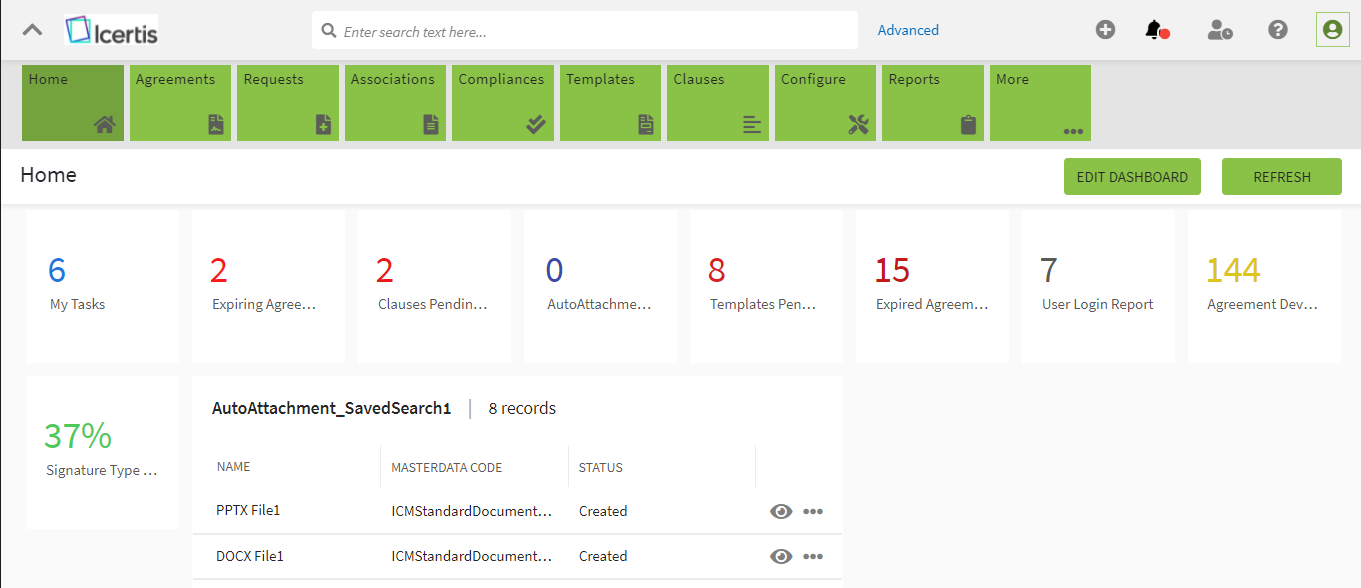Collapse the header with the up chevron

[x=32, y=30]
